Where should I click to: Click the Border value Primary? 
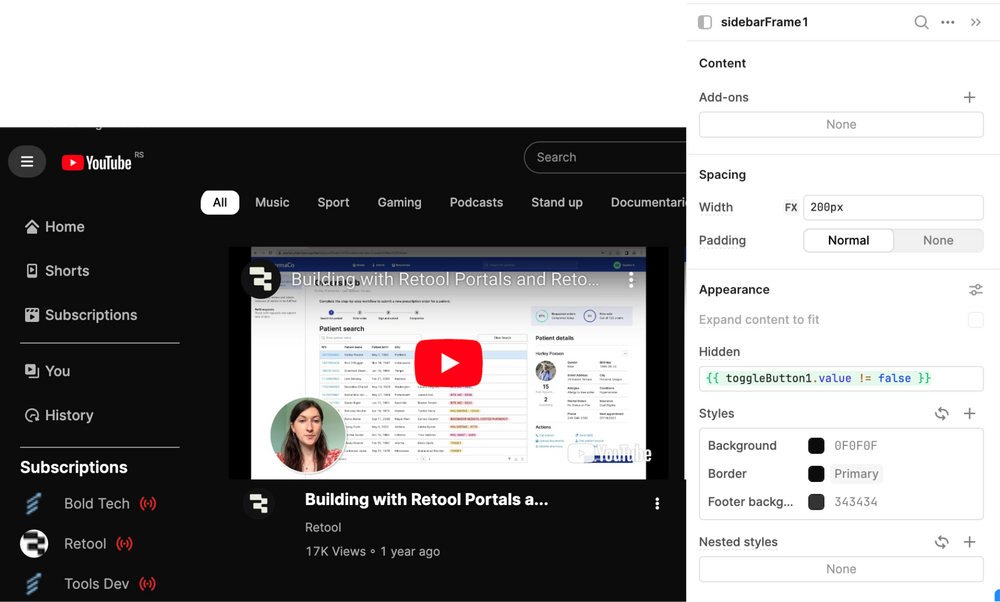pyautogui.click(x=856, y=474)
